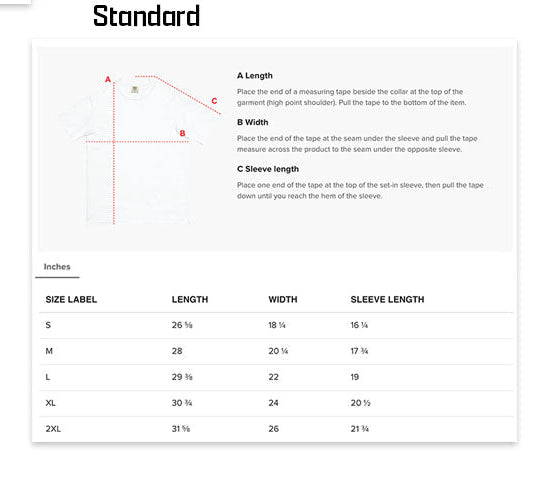Viewport: 557px width, 478px height.
Task: Select the Inches tab
Action: [57, 267]
